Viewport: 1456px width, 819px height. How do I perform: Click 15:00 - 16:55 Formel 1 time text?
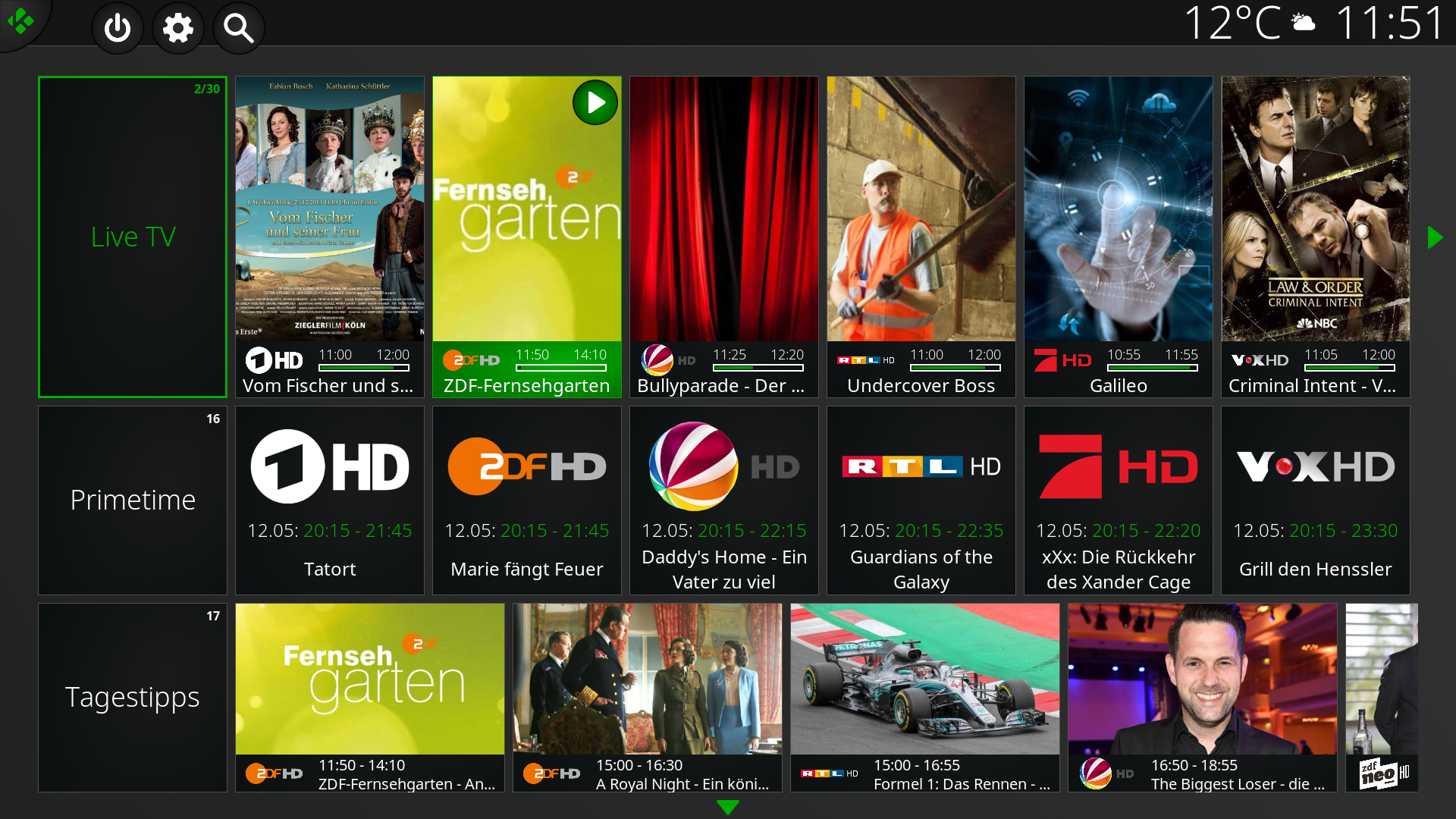pyautogui.click(x=917, y=765)
